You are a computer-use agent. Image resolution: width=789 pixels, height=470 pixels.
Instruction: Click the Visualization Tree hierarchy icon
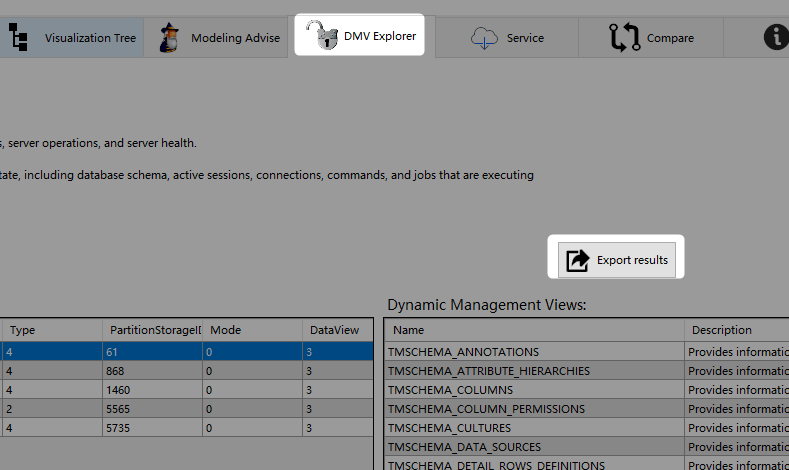click(x=18, y=38)
